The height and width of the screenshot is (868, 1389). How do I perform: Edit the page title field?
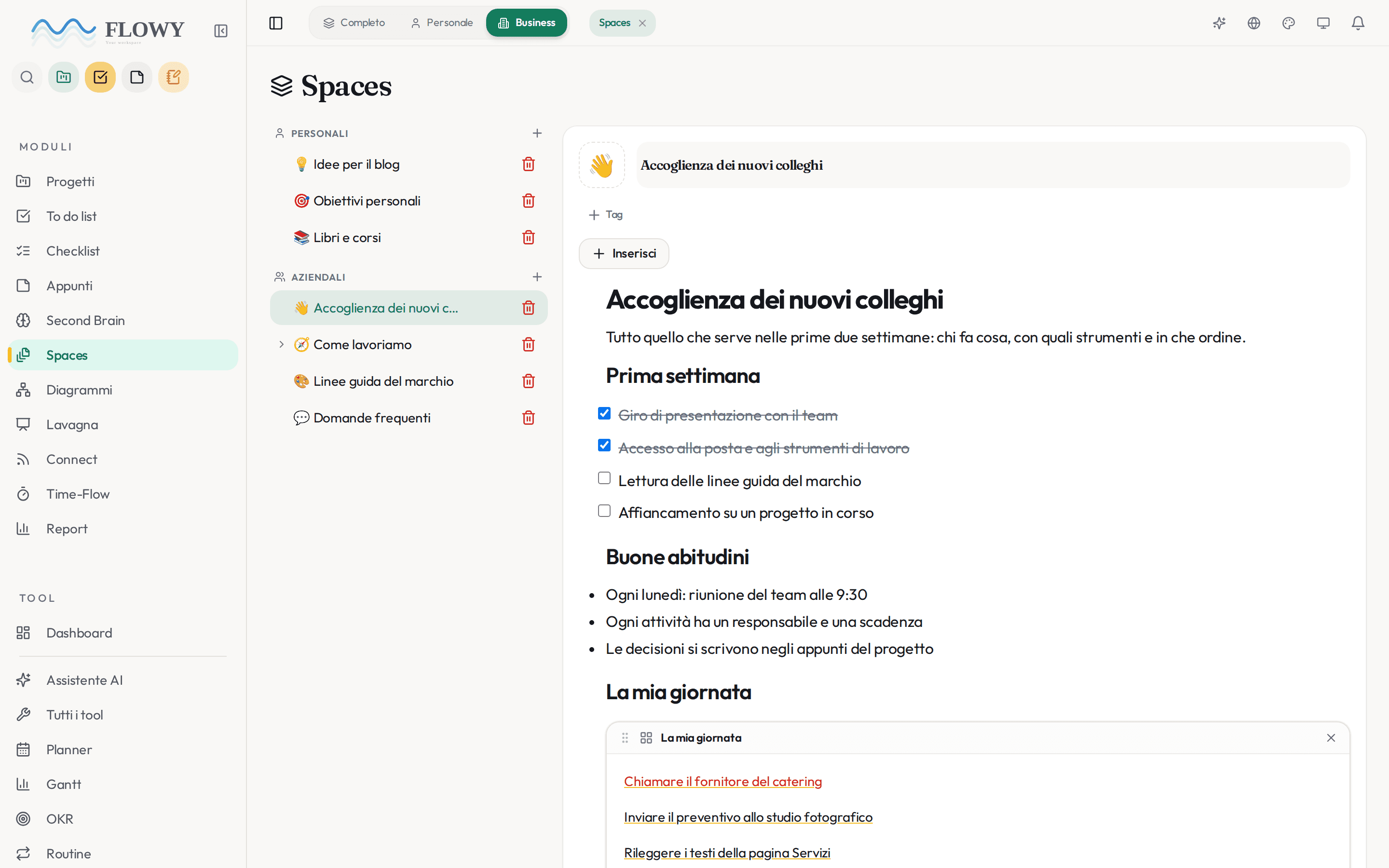click(993, 165)
